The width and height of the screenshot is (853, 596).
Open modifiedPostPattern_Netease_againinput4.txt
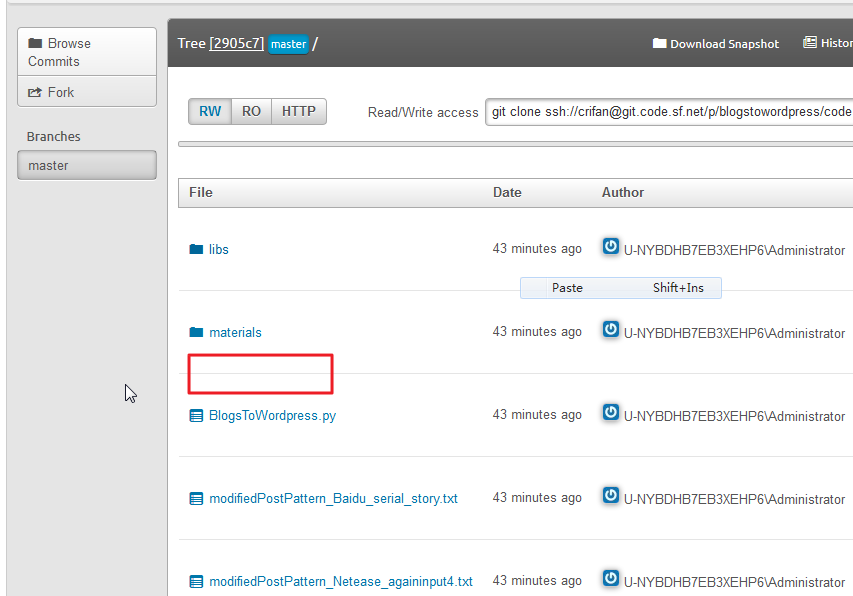click(341, 581)
